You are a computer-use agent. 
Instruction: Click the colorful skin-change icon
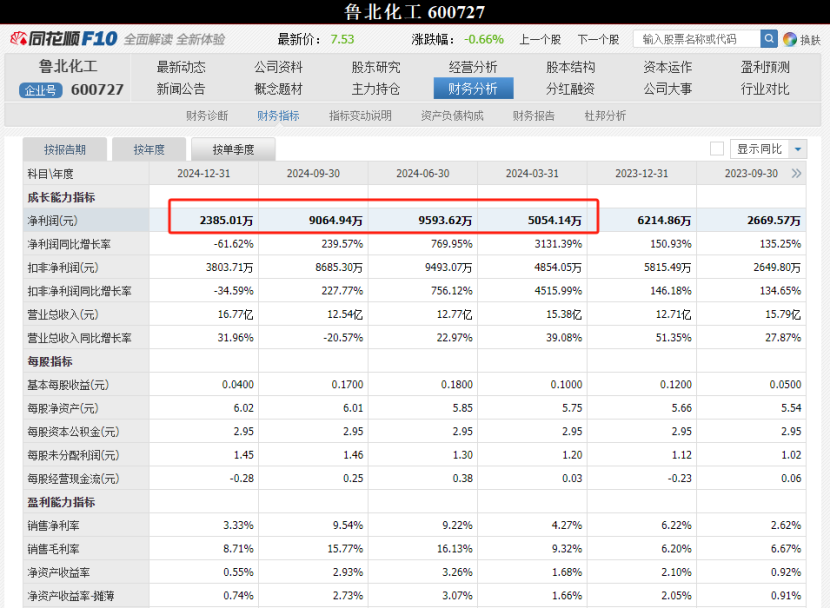pos(790,39)
